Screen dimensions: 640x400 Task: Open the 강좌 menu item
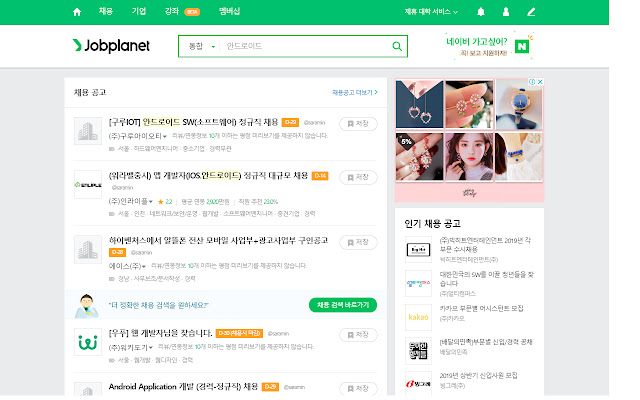point(172,11)
